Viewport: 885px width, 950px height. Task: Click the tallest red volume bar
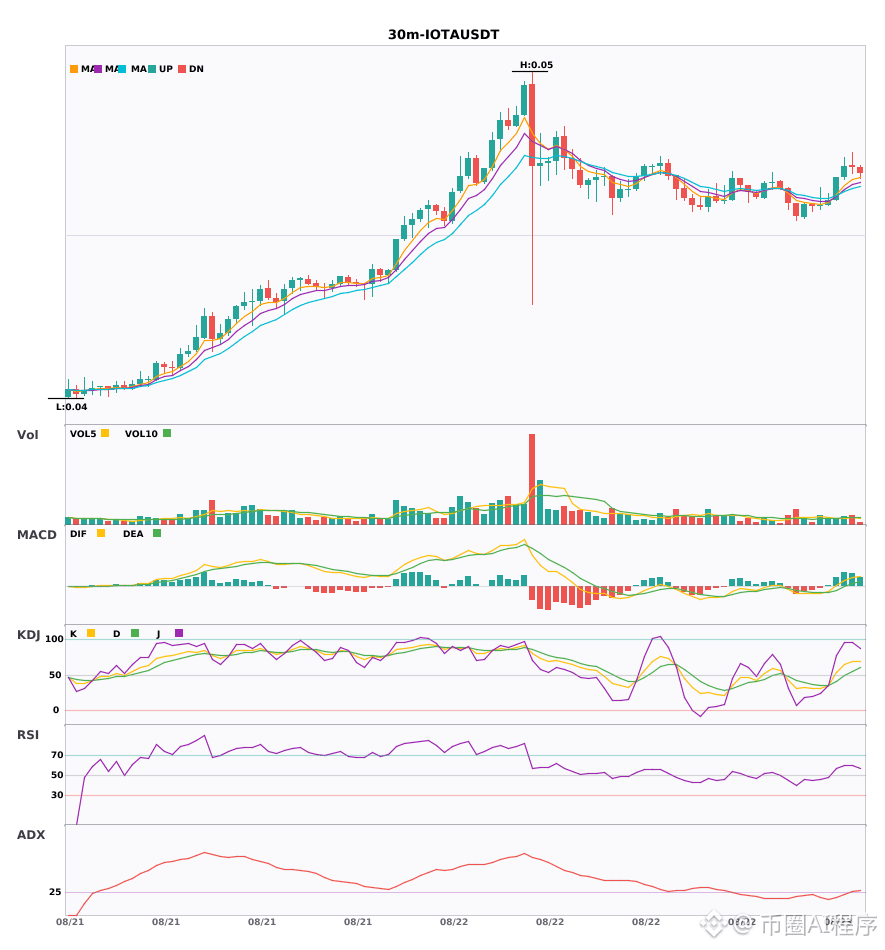pyautogui.click(x=532, y=479)
